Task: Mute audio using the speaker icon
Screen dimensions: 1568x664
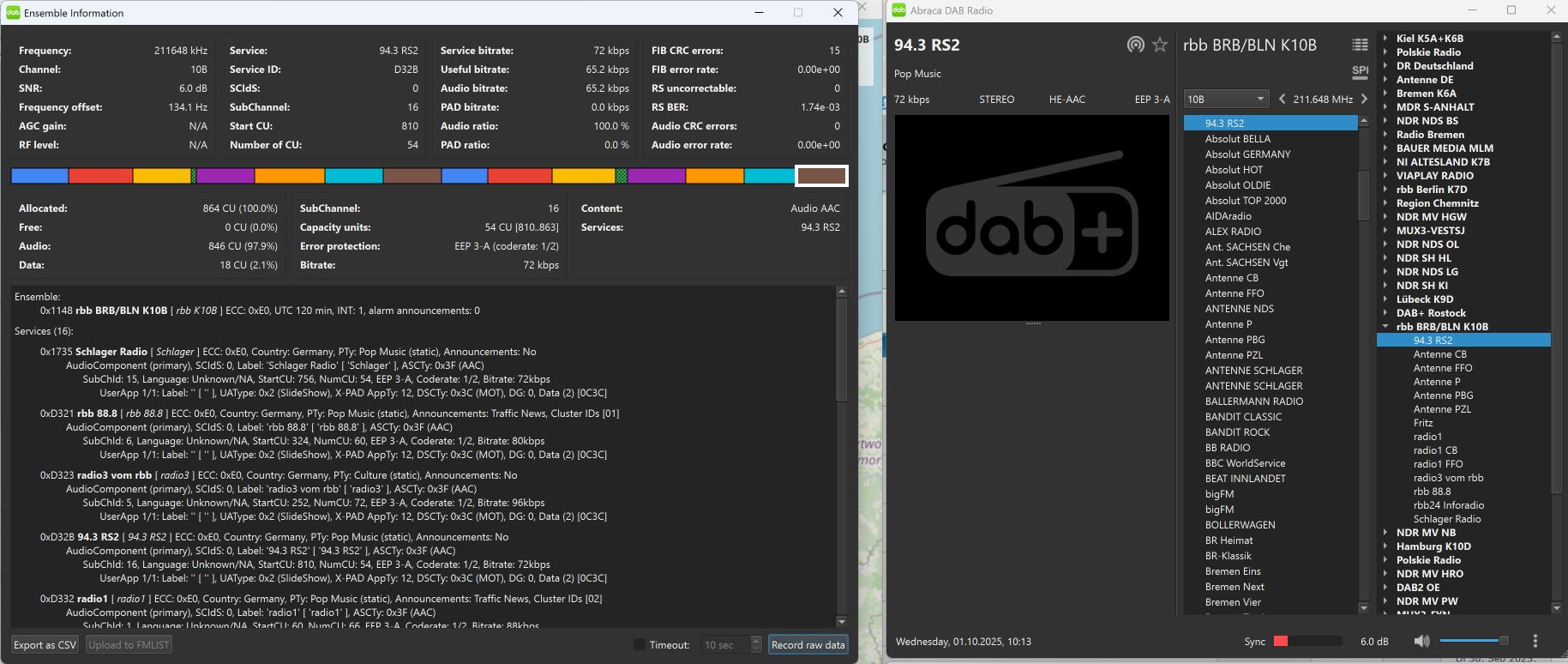Action: [1421, 641]
